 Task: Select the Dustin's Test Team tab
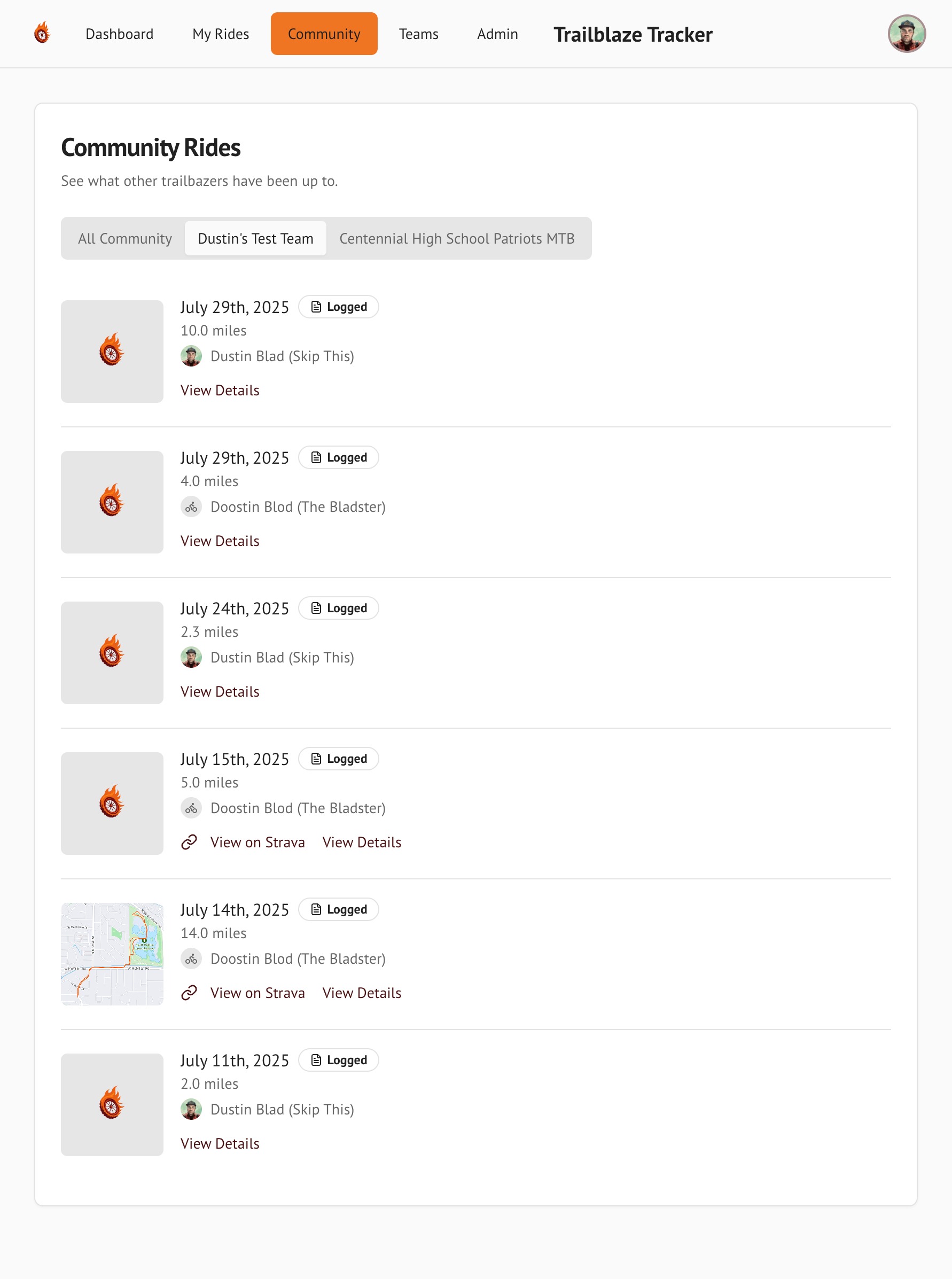click(x=255, y=238)
